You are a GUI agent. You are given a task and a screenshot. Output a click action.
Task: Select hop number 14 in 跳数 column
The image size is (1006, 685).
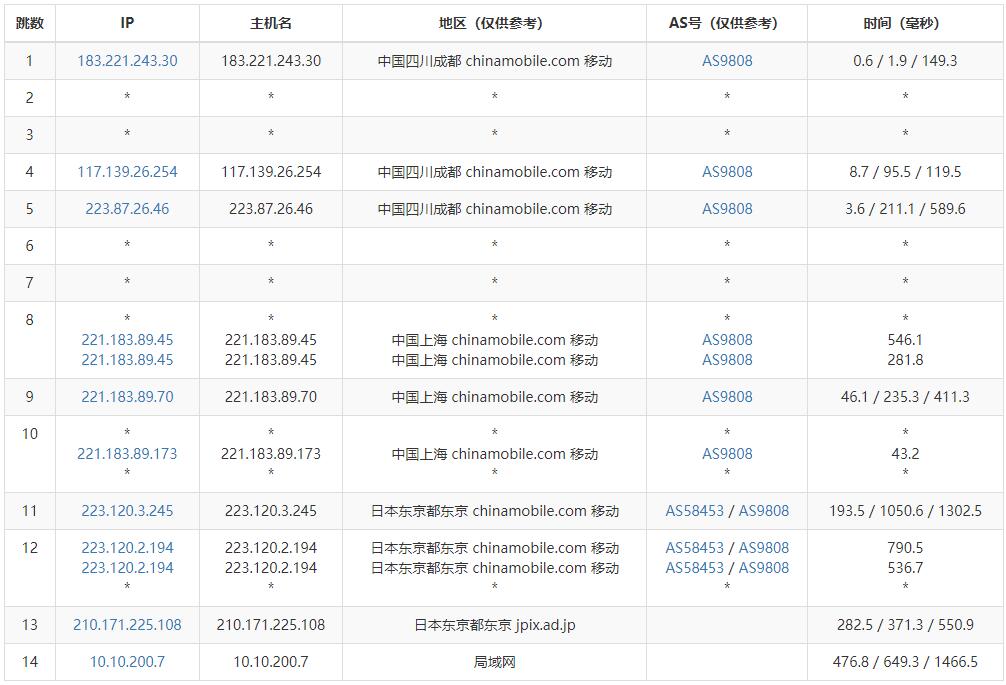point(30,662)
